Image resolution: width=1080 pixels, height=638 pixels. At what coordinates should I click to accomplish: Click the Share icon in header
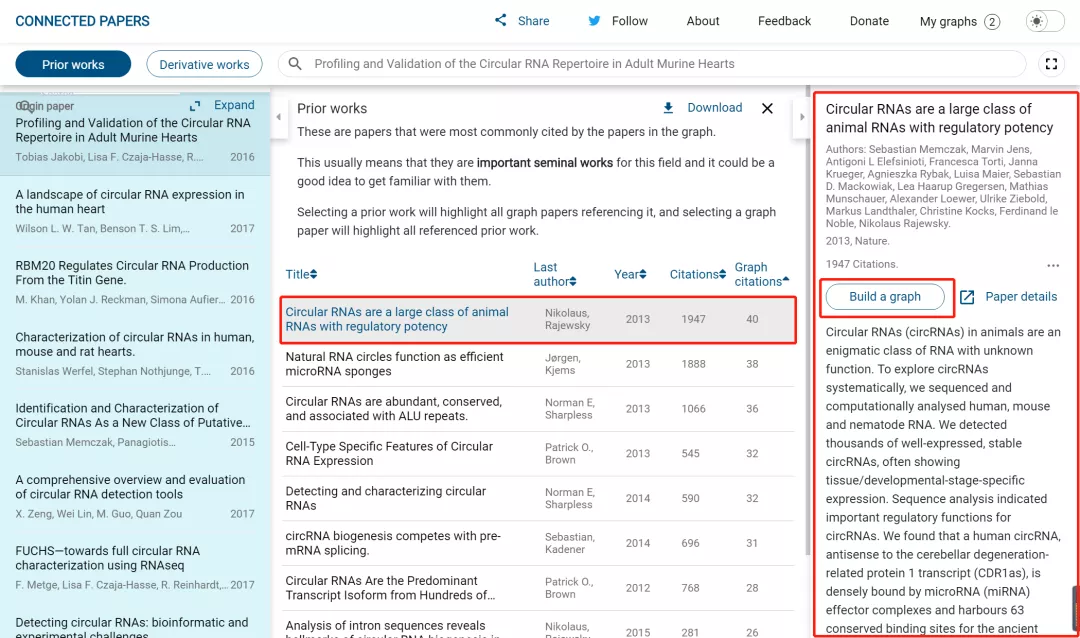[501, 21]
